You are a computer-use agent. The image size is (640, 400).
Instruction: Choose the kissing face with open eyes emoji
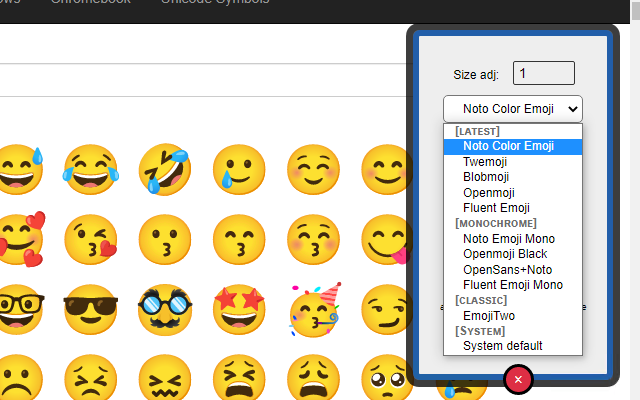(x=164, y=240)
